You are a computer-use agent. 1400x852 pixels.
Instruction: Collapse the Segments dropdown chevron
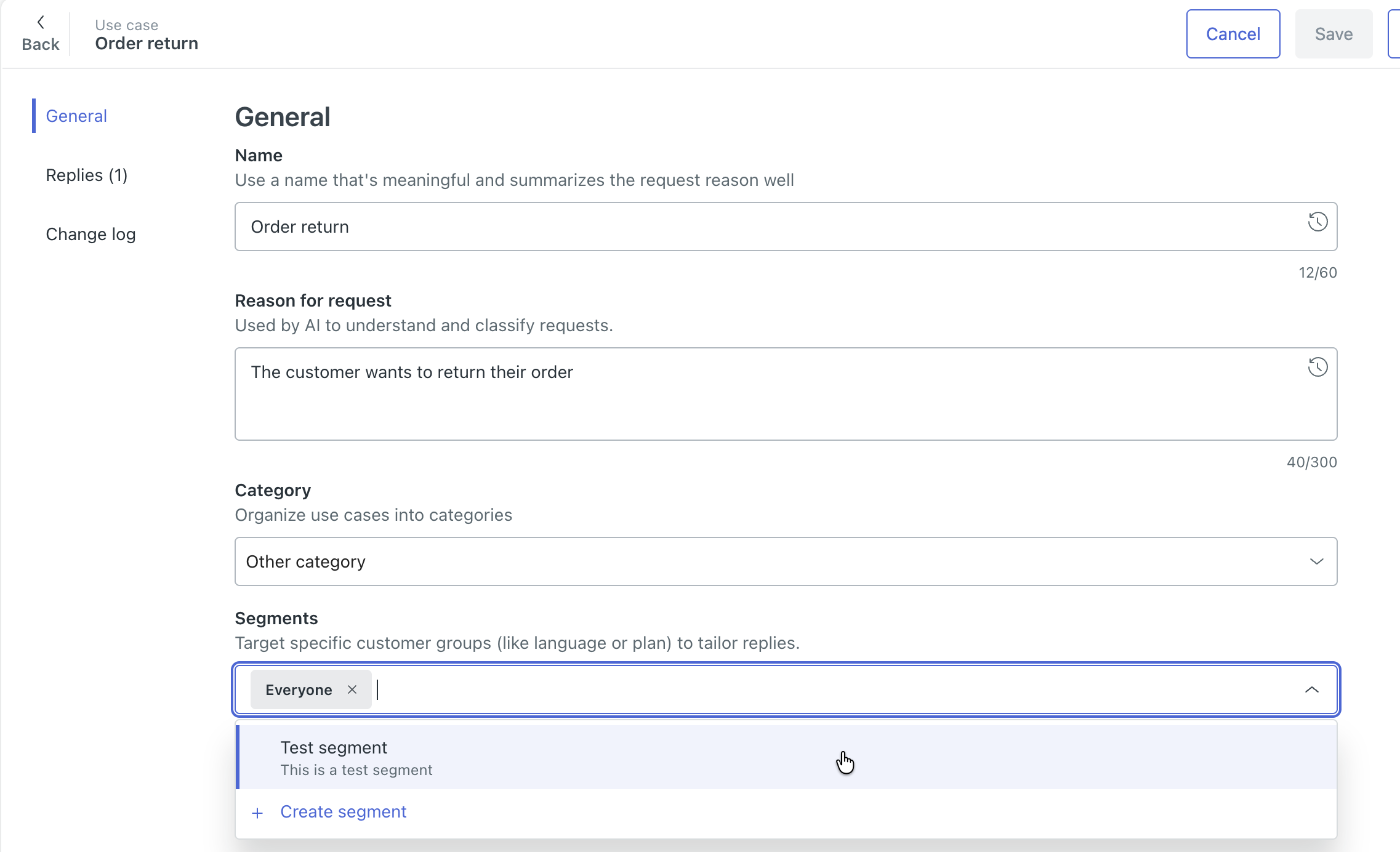pos(1311,689)
